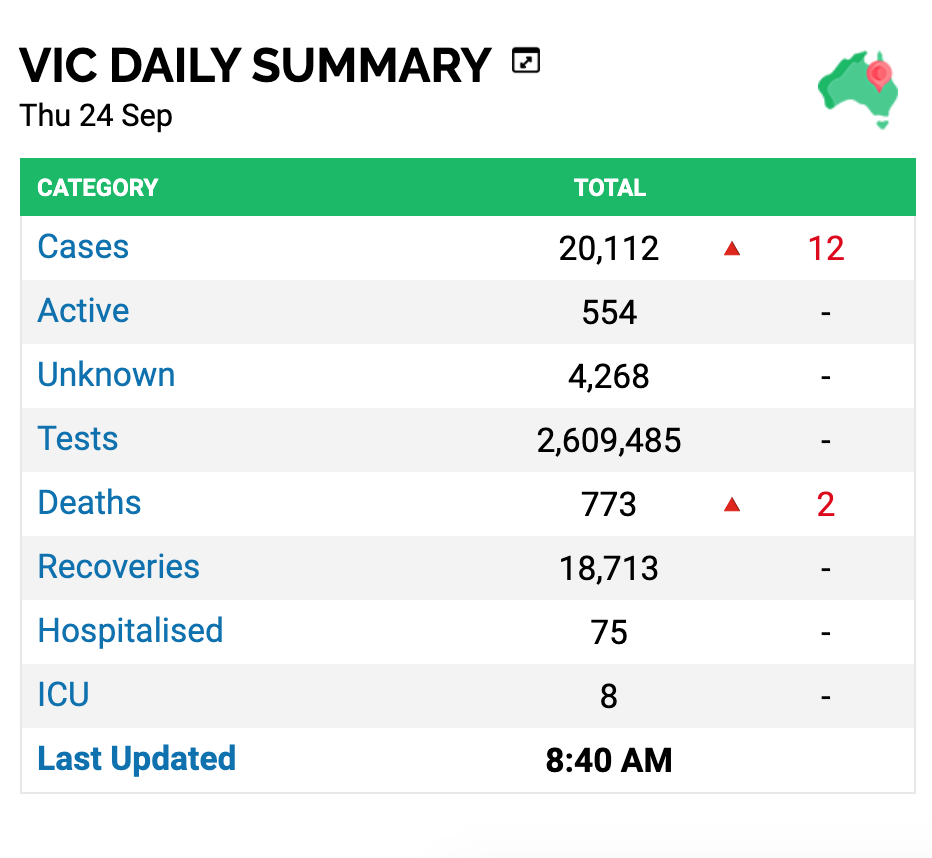Click the red 12 new cases number
Screen dimensions: 932x858
coord(826,248)
